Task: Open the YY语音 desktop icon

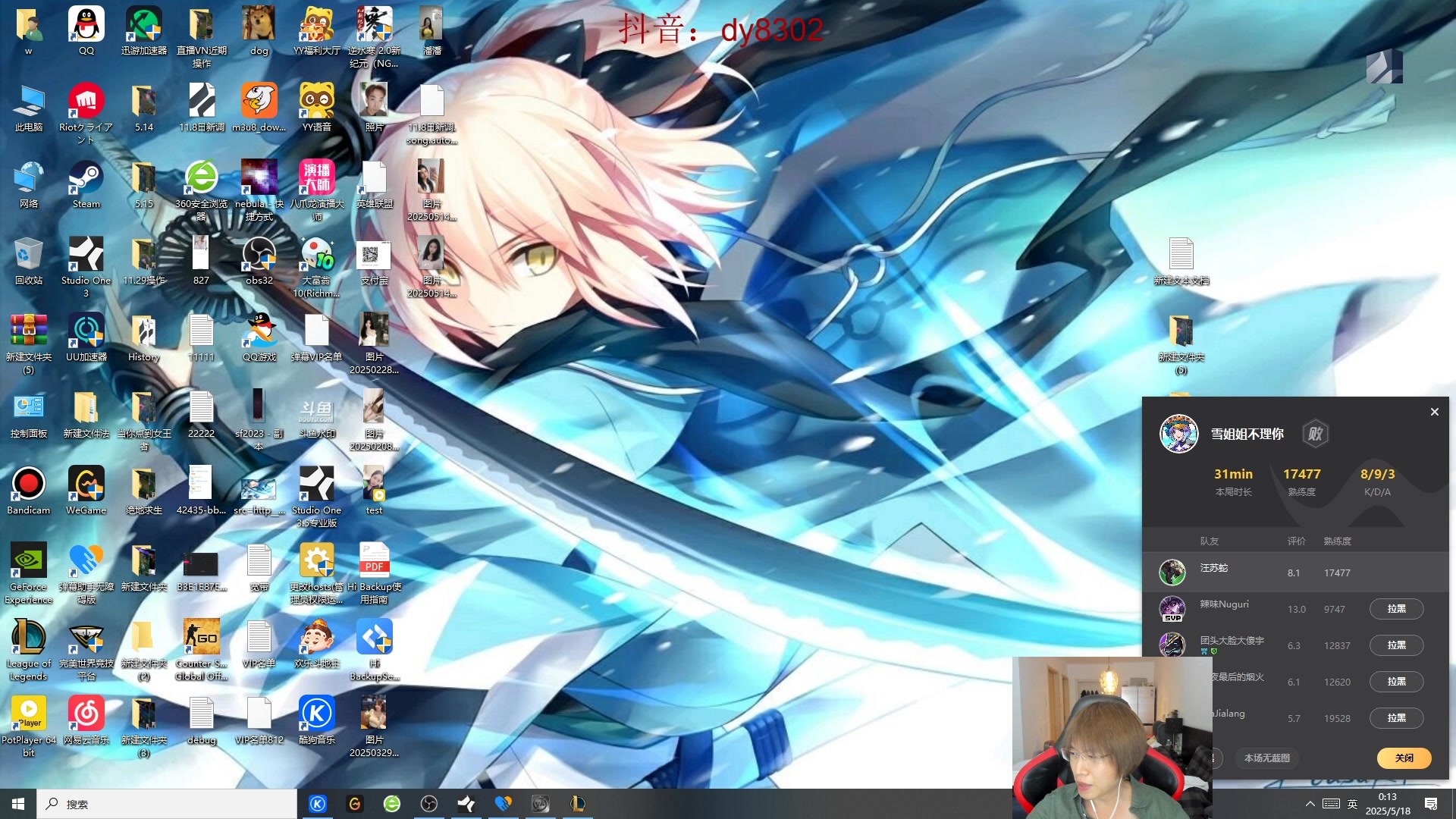Action: point(317,108)
